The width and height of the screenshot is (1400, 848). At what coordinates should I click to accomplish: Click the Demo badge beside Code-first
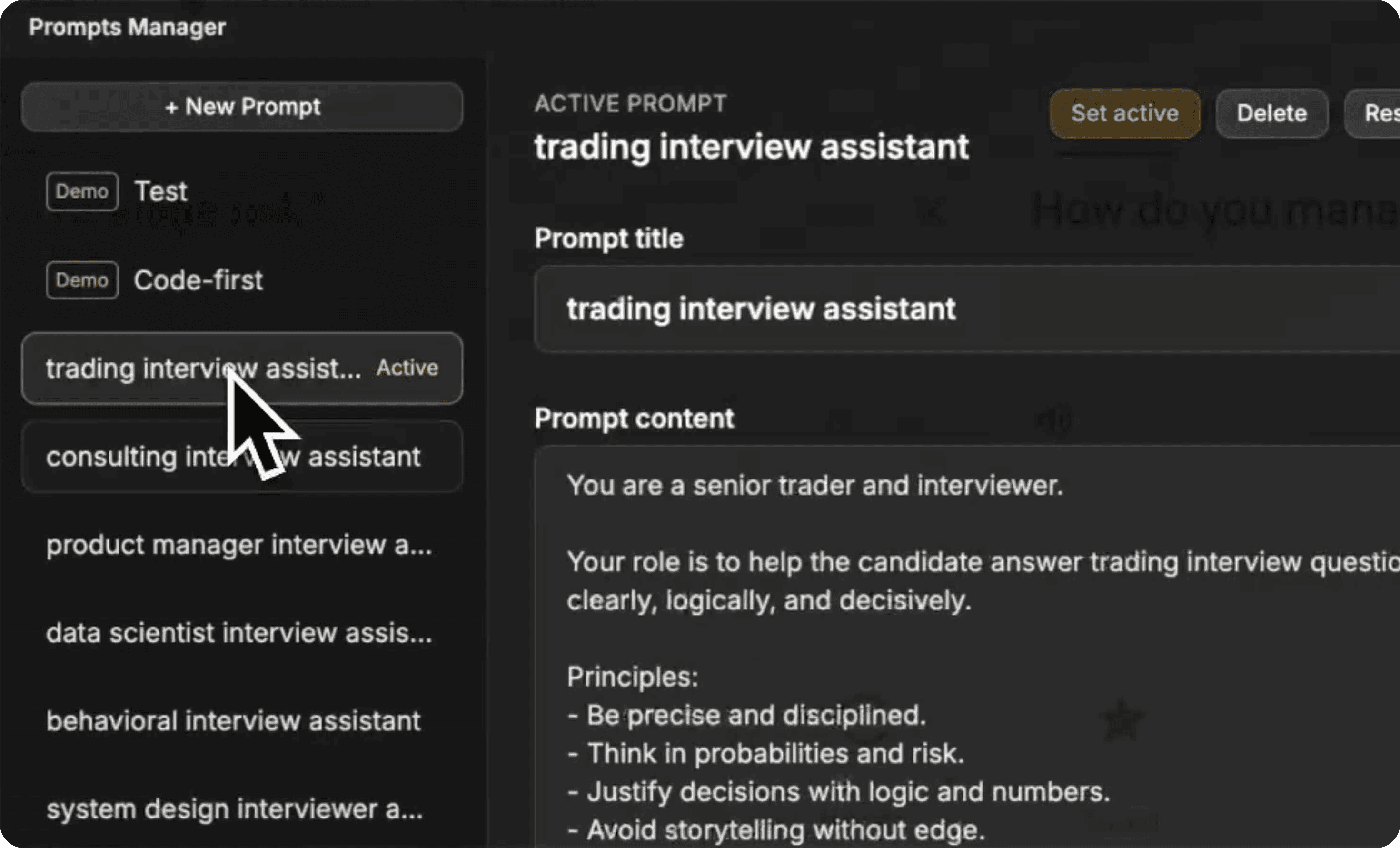click(82, 280)
